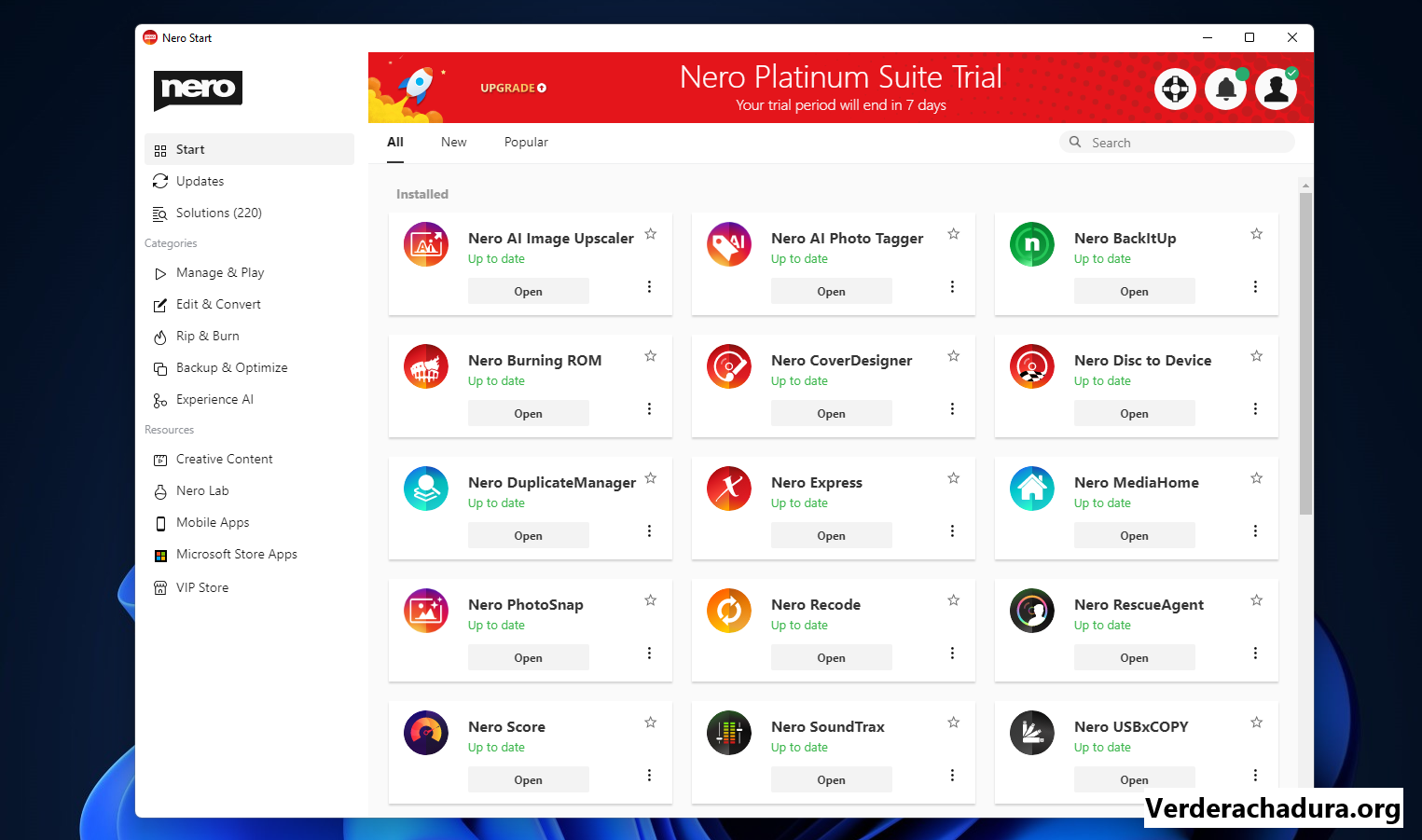Viewport: 1422px width, 840px height.
Task: Open Microsoft Store Apps in sidebar
Action: pos(249,554)
